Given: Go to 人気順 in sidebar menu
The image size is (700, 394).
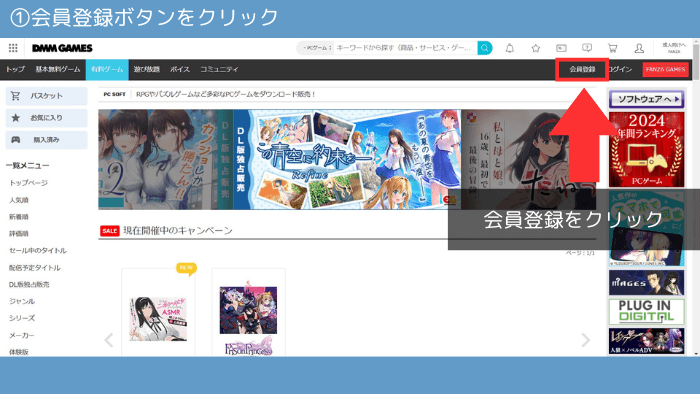Looking at the screenshot, I should 19,200.
